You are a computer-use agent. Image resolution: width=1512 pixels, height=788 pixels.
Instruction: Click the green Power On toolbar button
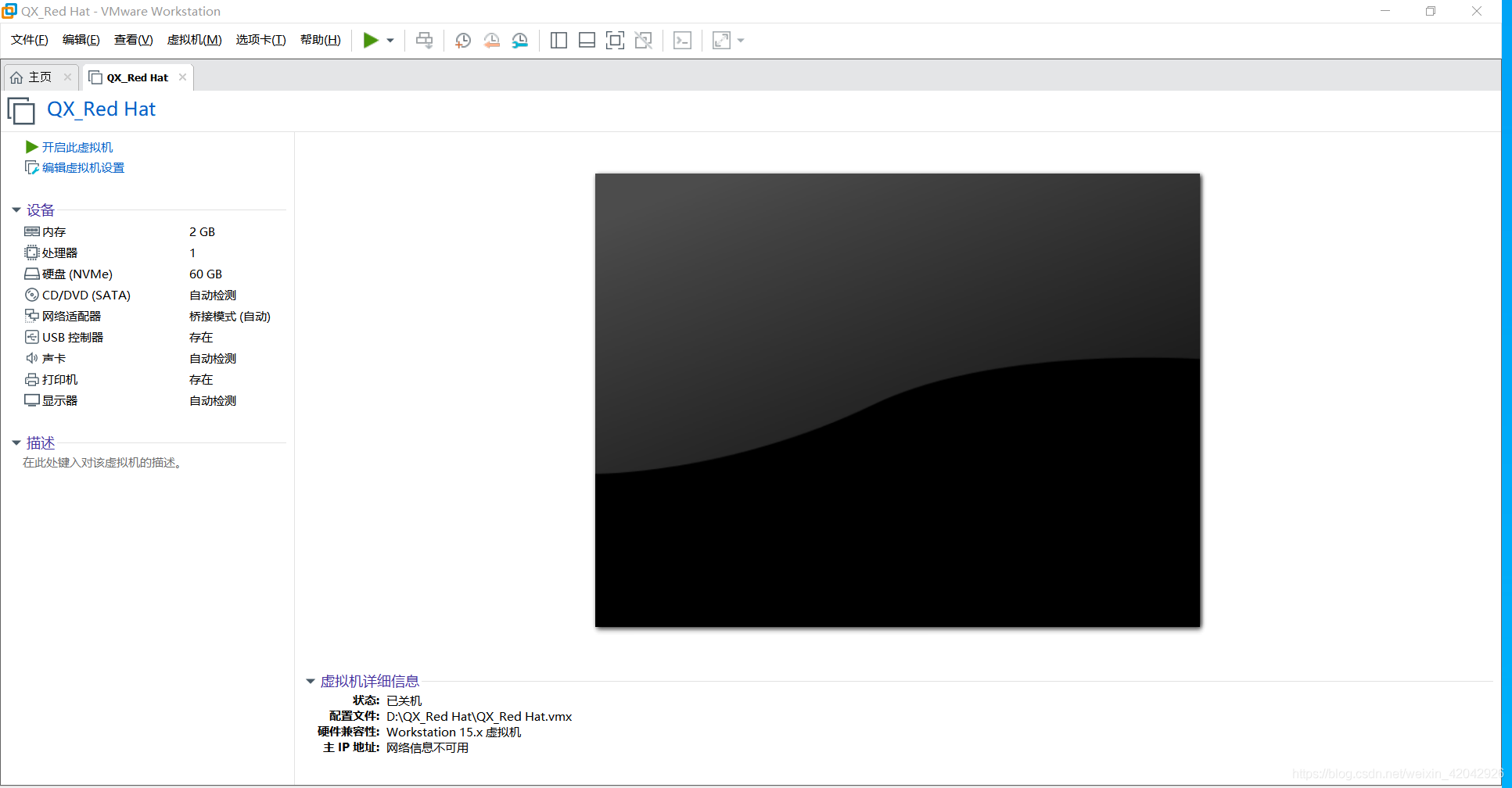[371, 40]
